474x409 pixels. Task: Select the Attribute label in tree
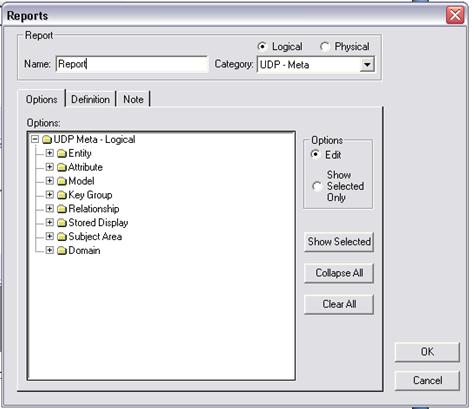pos(85,167)
